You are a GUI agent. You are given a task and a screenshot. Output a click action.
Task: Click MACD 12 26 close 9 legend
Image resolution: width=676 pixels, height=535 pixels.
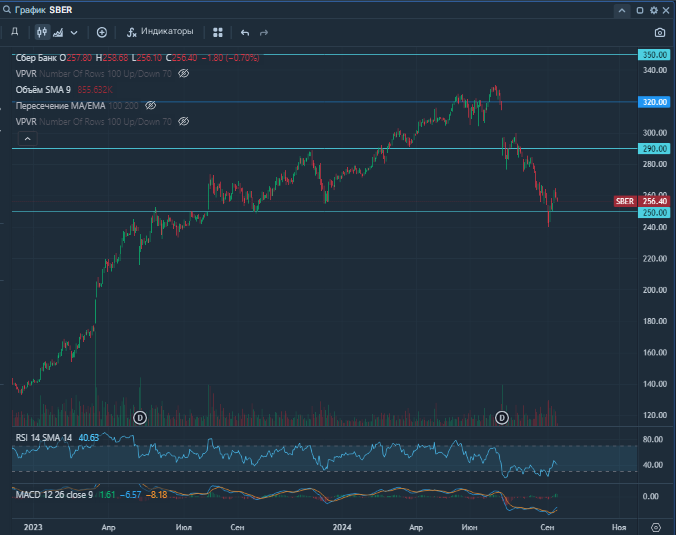[54, 494]
